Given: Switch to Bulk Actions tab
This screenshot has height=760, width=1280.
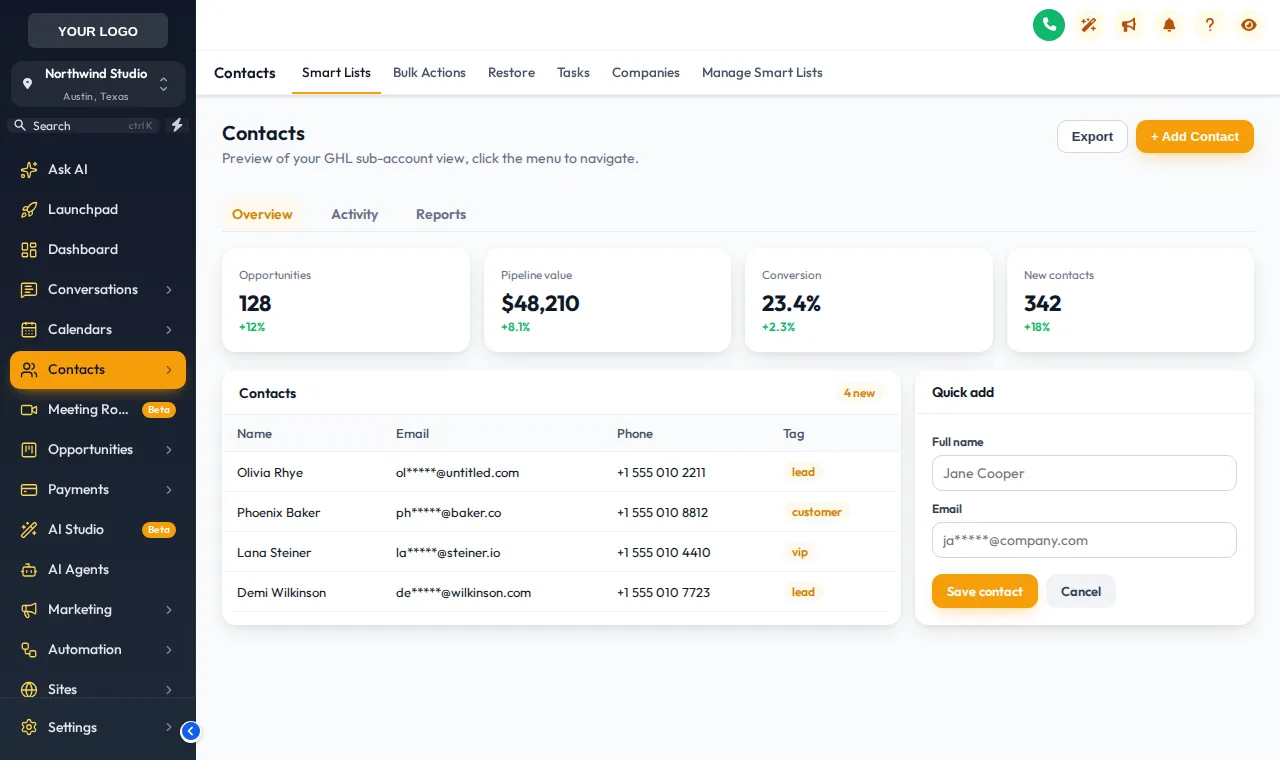Looking at the screenshot, I should (429, 73).
